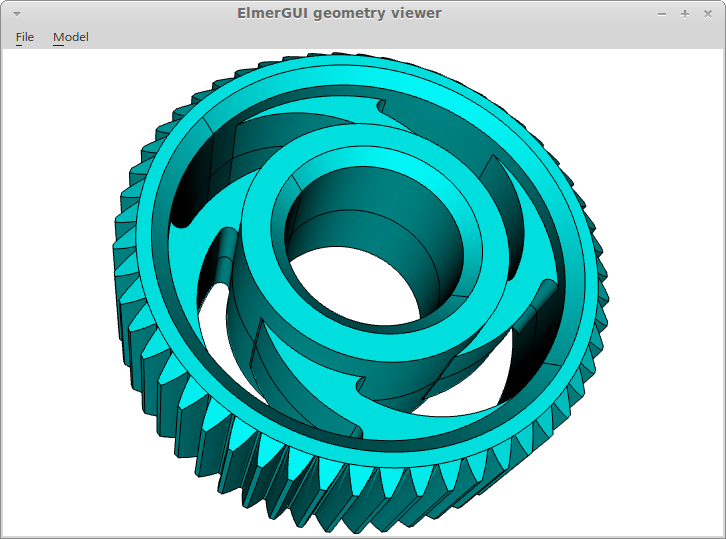Viewport: 726px width, 539px height.
Task: Minimize the geometry viewer window
Action: (x=662, y=14)
